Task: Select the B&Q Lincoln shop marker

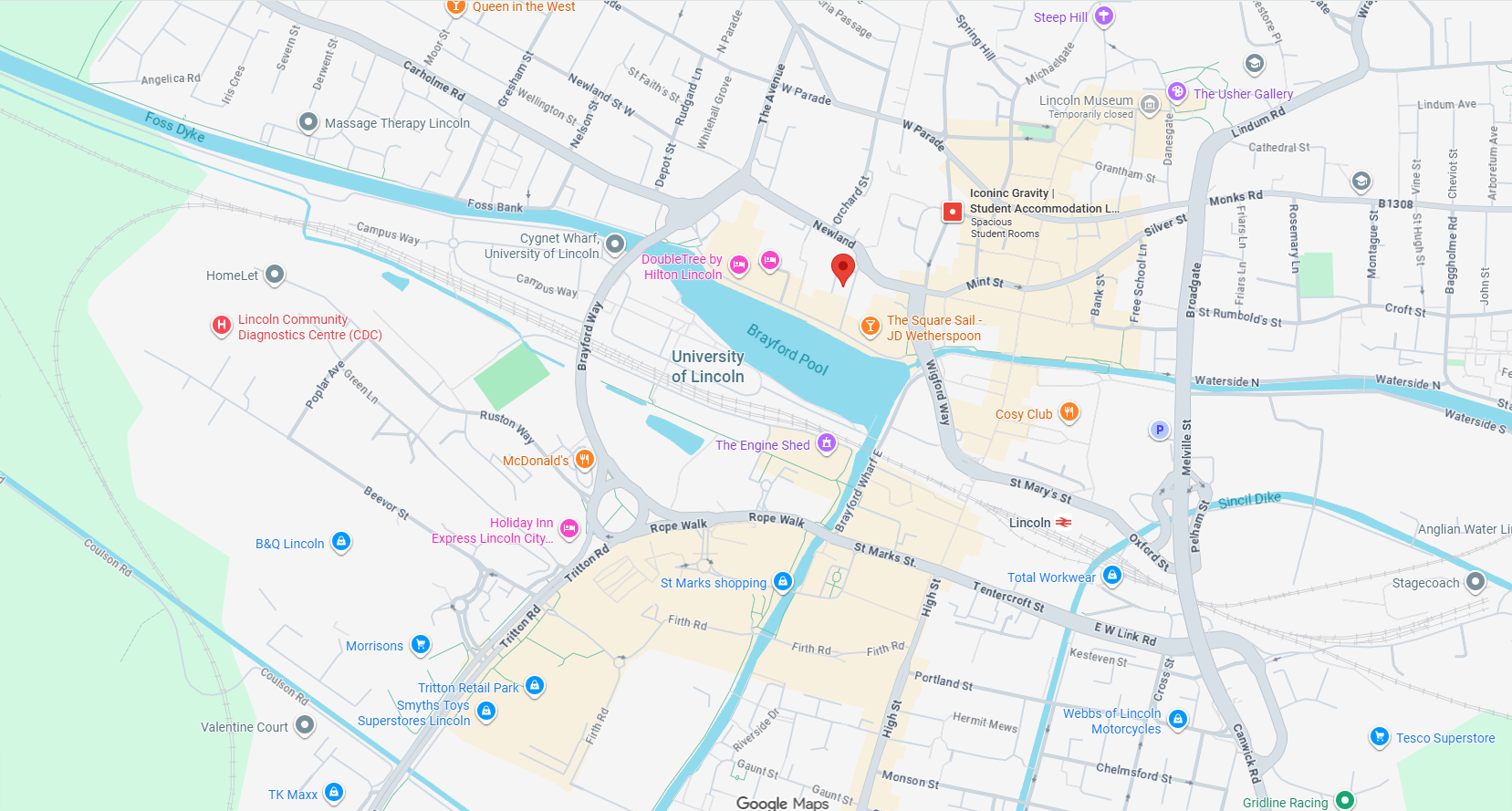Action: [341, 542]
